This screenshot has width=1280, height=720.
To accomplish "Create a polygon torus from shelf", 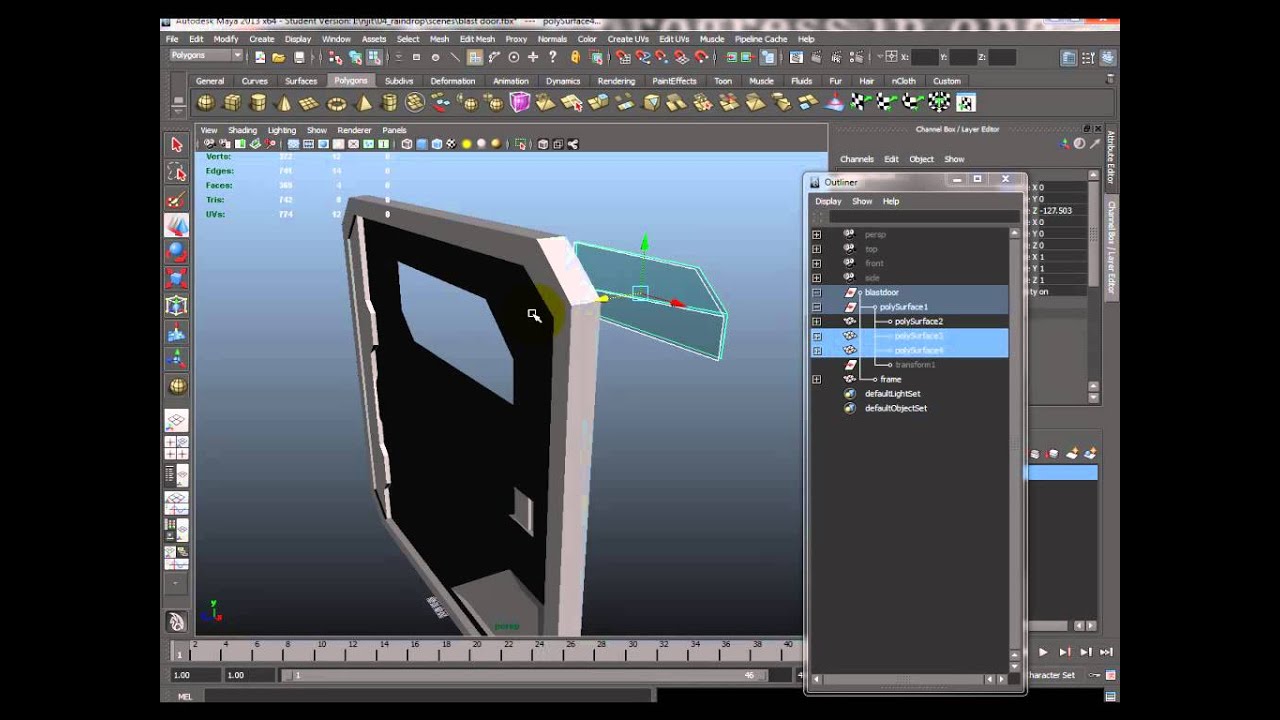I will 337,102.
